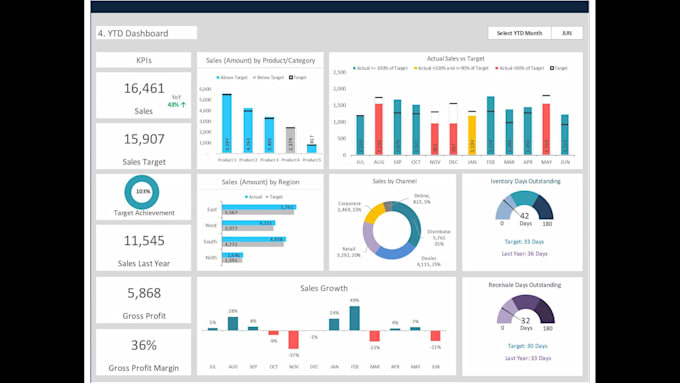Click the Last Year: 33 Days text
The height and width of the screenshot is (383, 680).
pos(528,358)
